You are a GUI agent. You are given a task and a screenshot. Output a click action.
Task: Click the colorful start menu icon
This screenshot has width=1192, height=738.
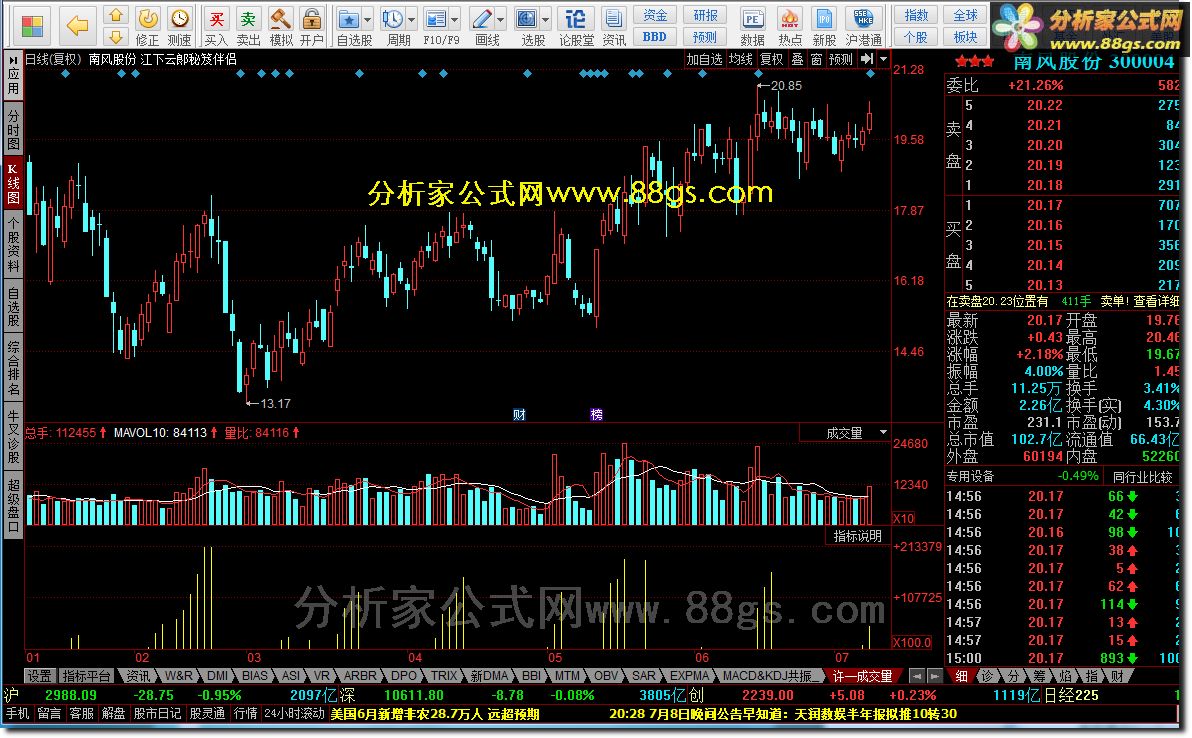coord(32,26)
